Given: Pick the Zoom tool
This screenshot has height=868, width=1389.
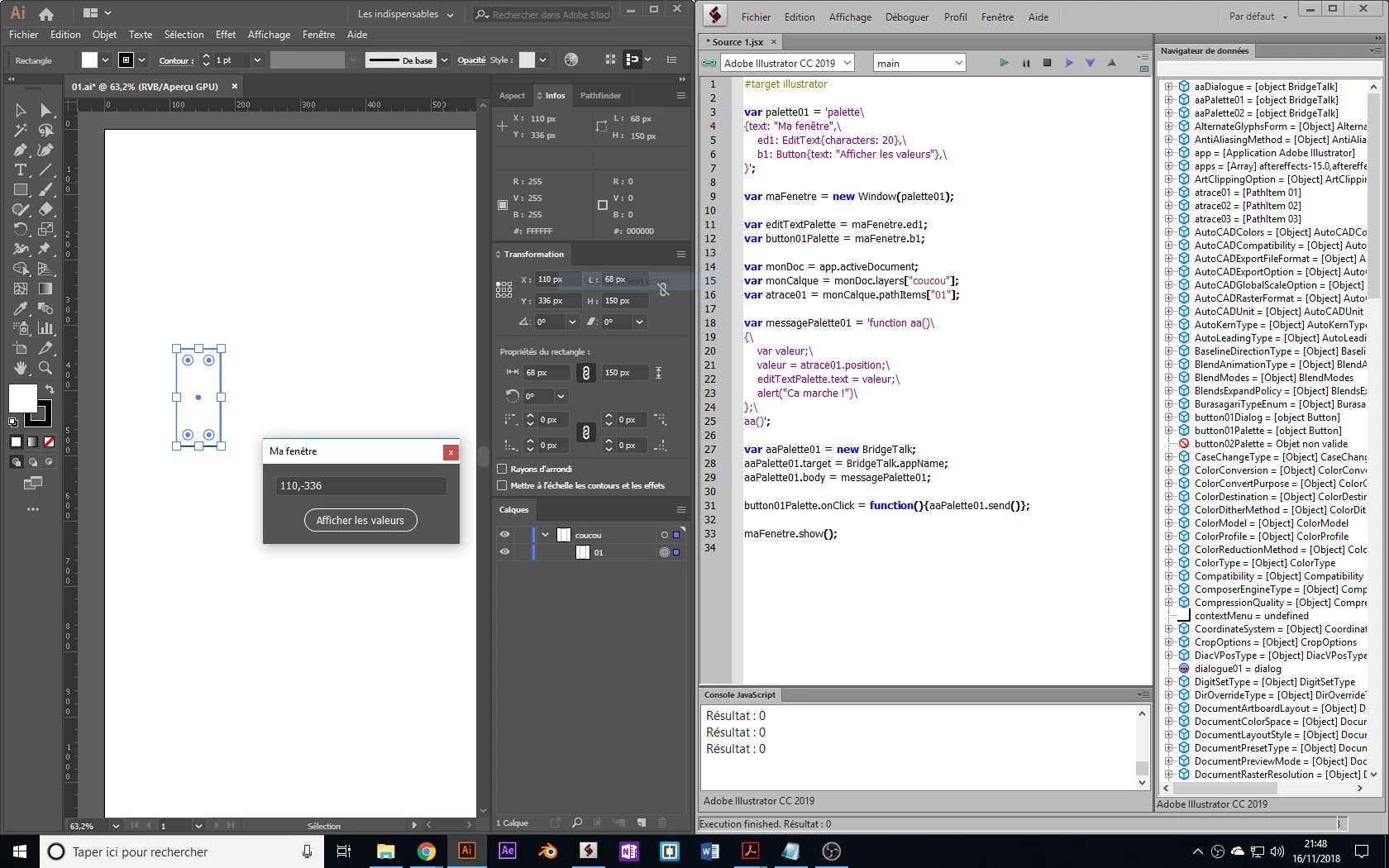Looking at the screenshot, I should pyautogui.click(x=45, y=368).
